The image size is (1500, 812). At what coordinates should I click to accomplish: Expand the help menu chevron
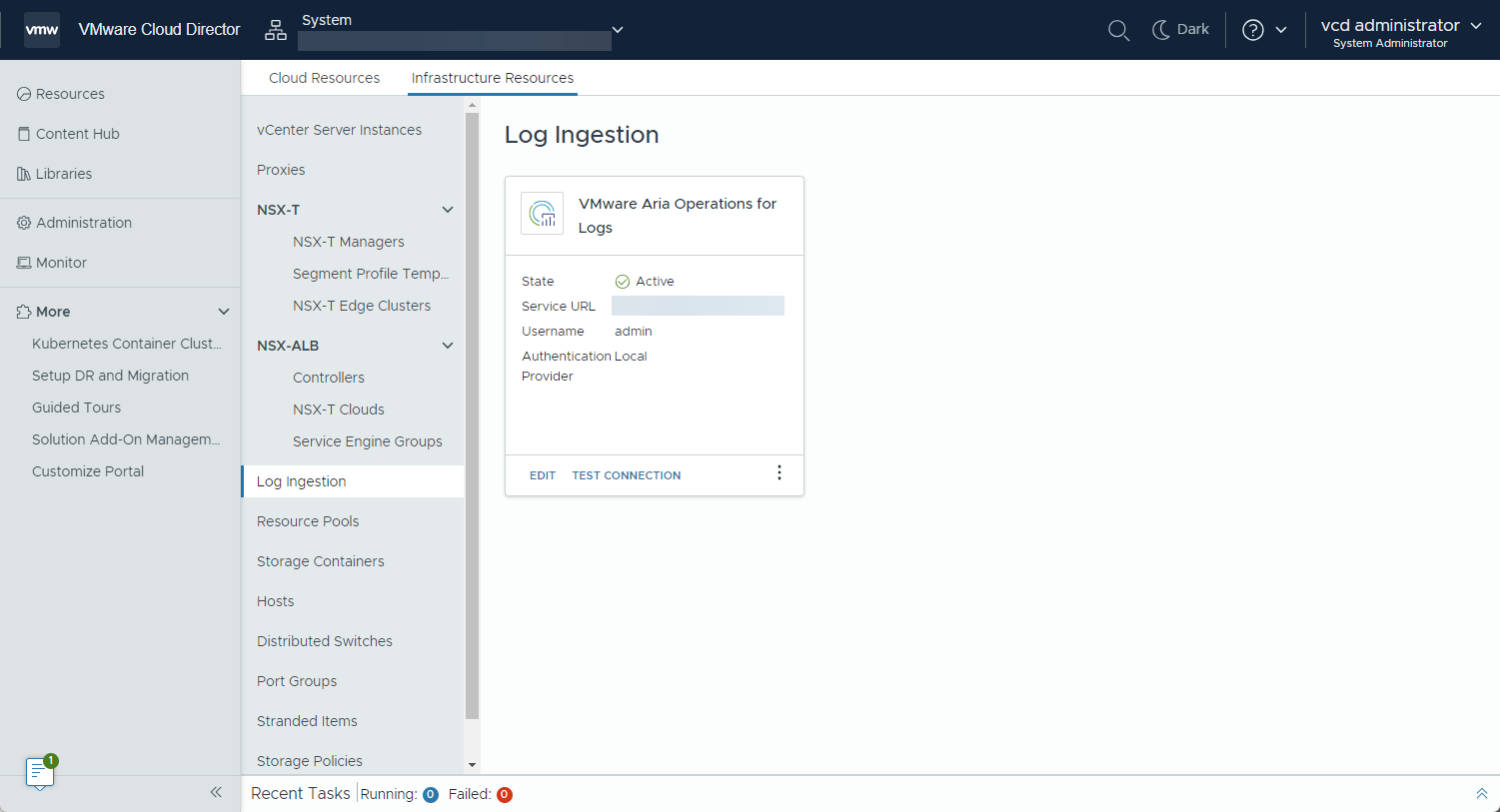(1281, 30)
